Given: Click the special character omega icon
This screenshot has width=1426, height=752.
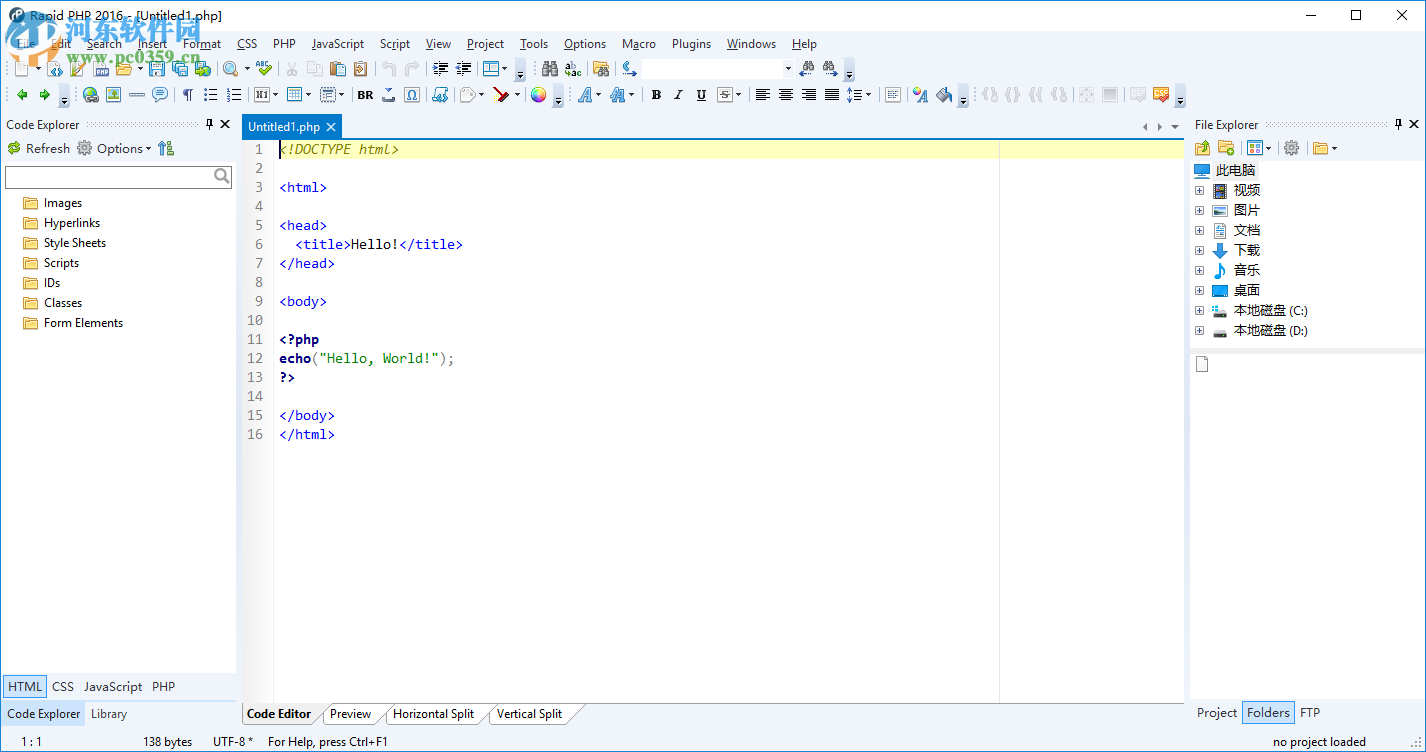Looking at the screenshot, I should pos(412,95).
